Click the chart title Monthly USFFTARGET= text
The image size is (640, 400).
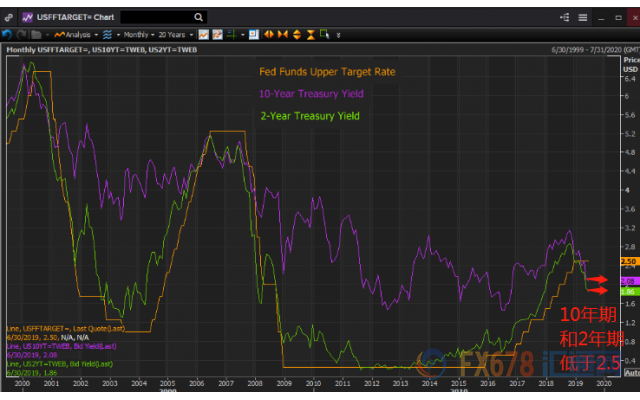[x=102, y=50]
